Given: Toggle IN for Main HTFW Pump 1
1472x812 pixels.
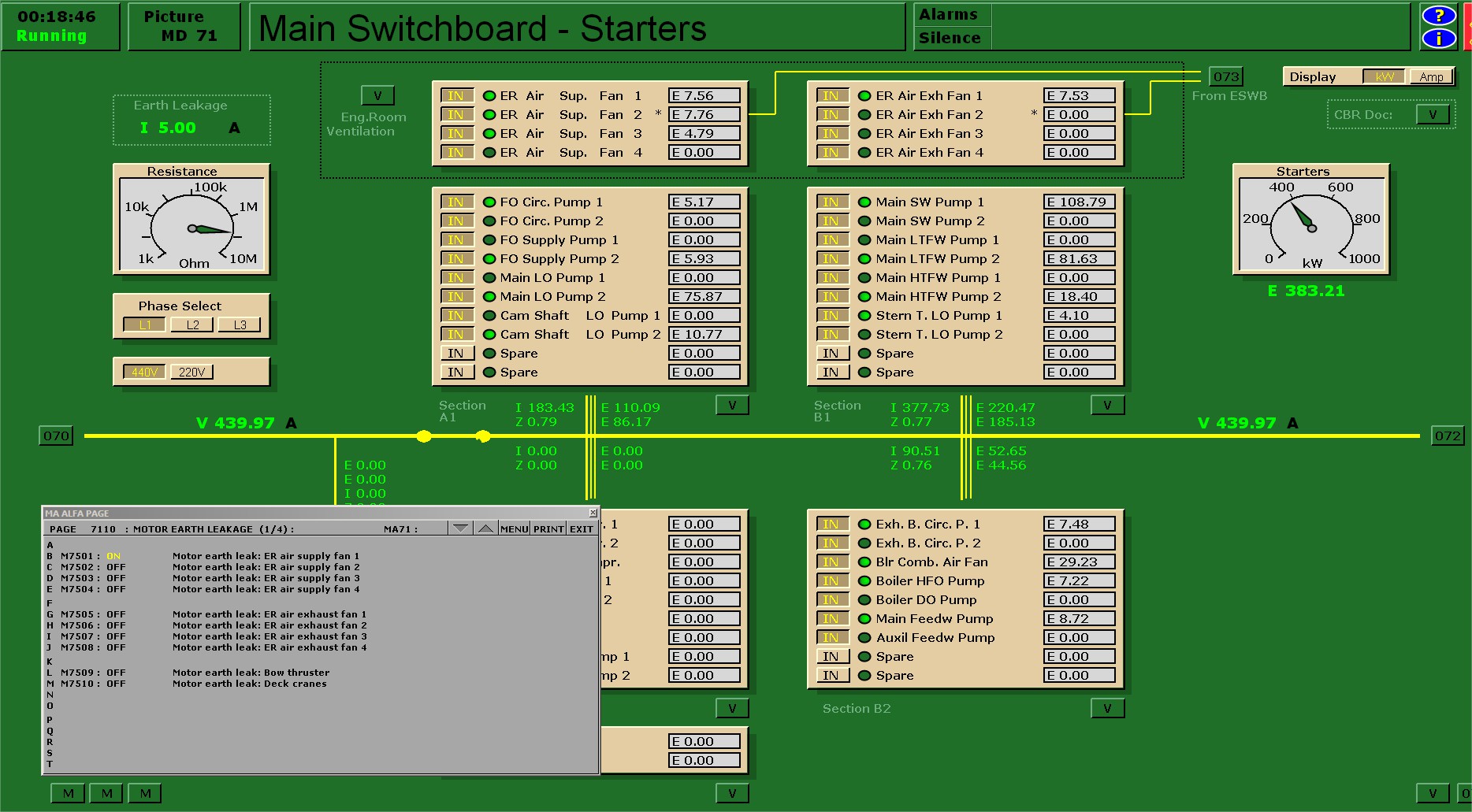Looking at the screenshot, I should coord(831,278).
